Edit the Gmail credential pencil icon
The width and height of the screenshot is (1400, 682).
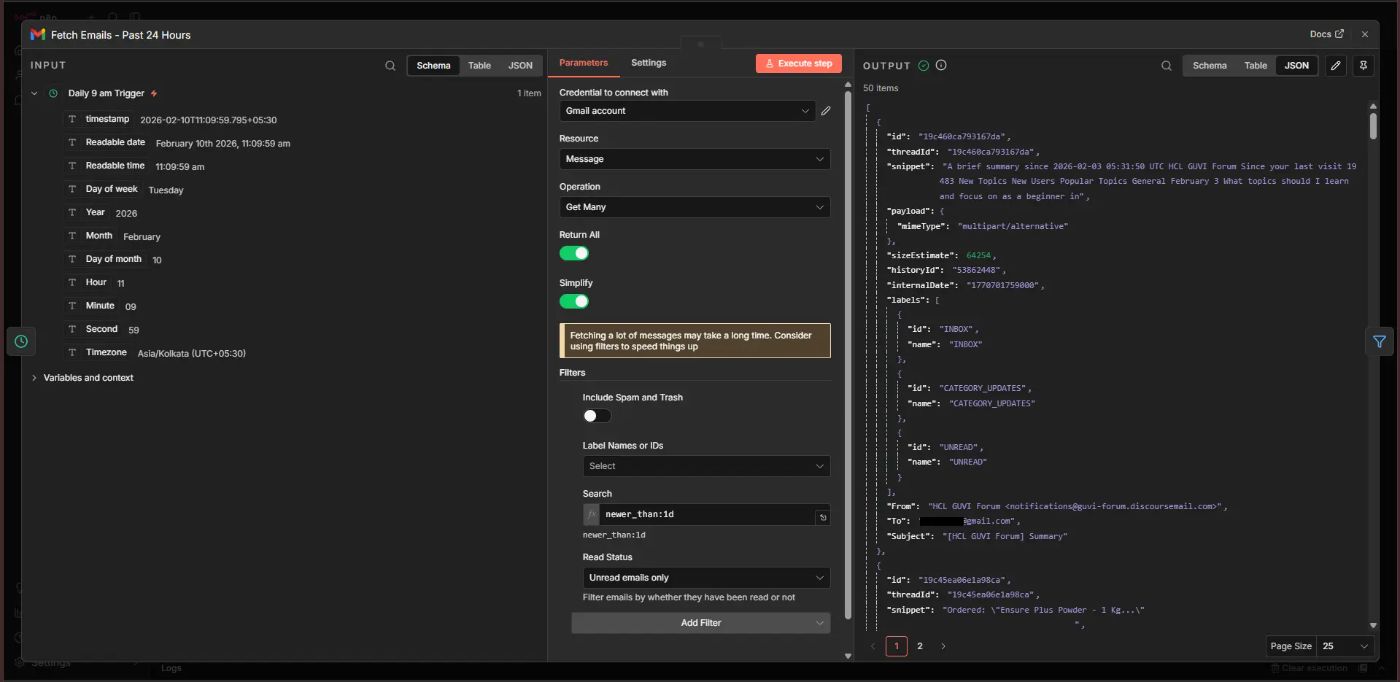pos(826,111)
